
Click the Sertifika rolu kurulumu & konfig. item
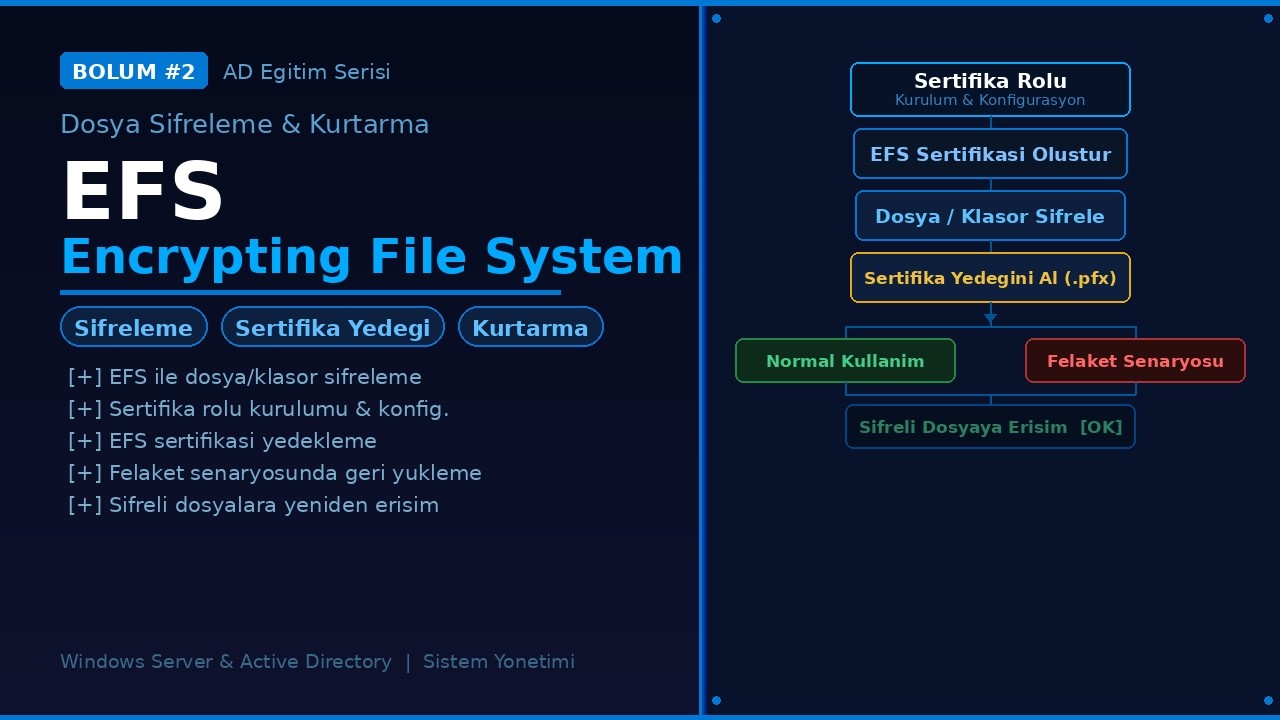point(259,409)
